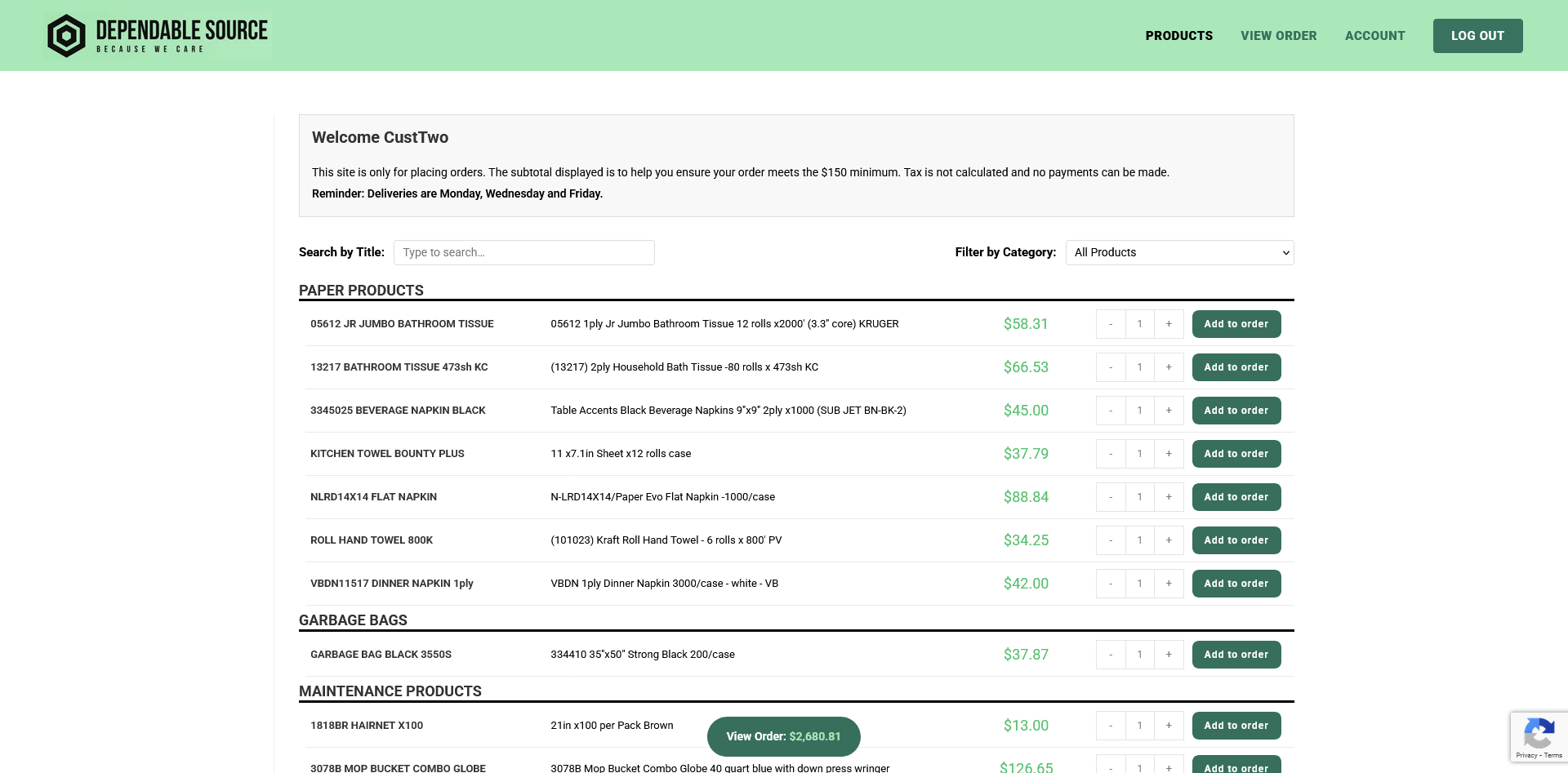
Task: Open the Filter by Category dropdown
Action: (1179, 252)
